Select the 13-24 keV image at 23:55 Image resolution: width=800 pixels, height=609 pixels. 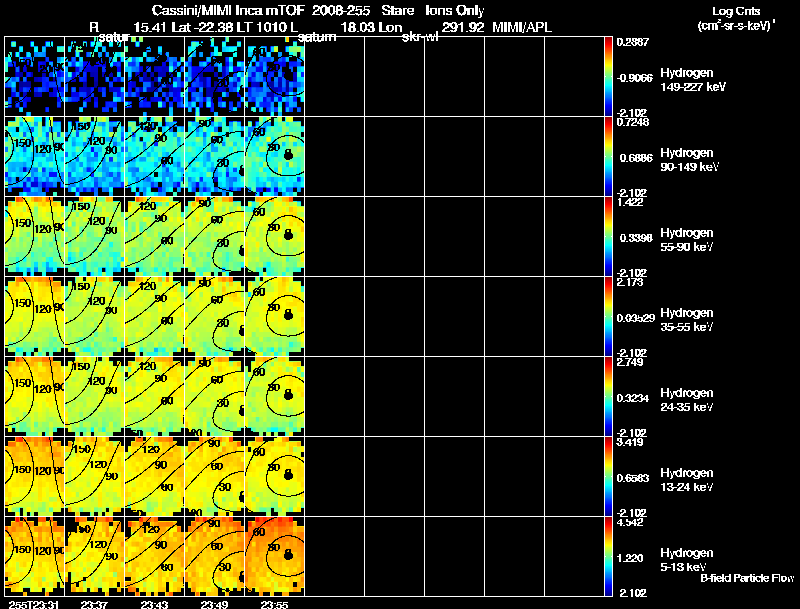[x=274, y=477]
